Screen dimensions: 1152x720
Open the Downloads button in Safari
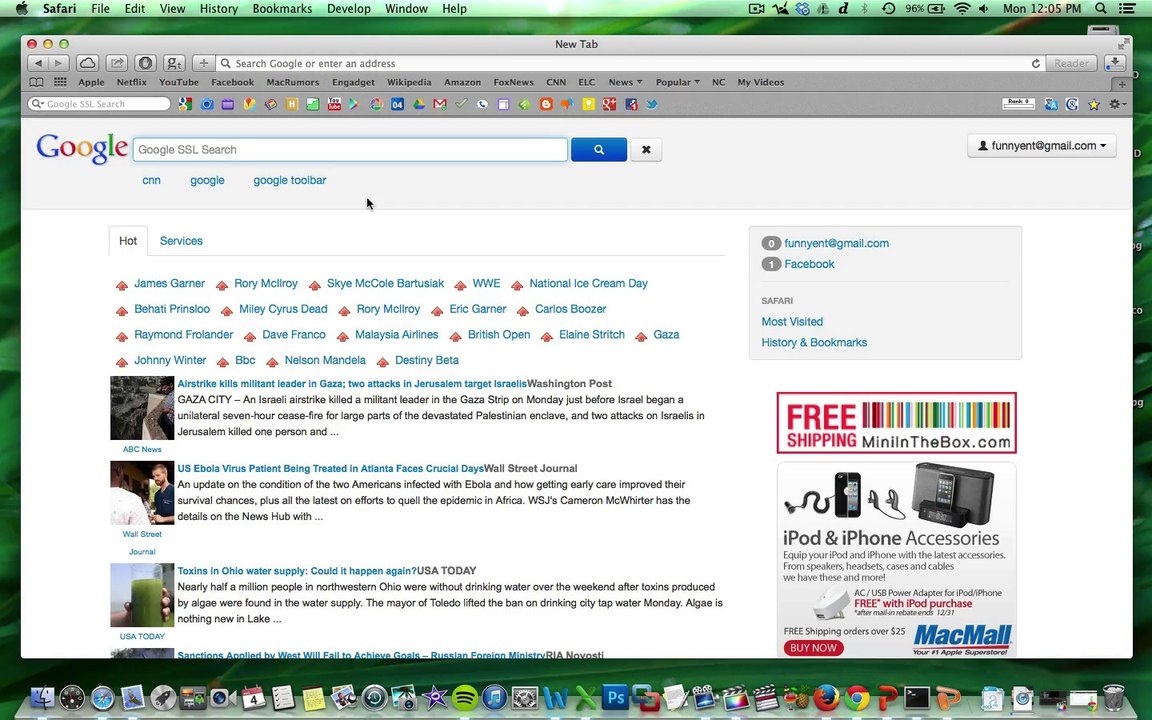tap(1115, 63)
